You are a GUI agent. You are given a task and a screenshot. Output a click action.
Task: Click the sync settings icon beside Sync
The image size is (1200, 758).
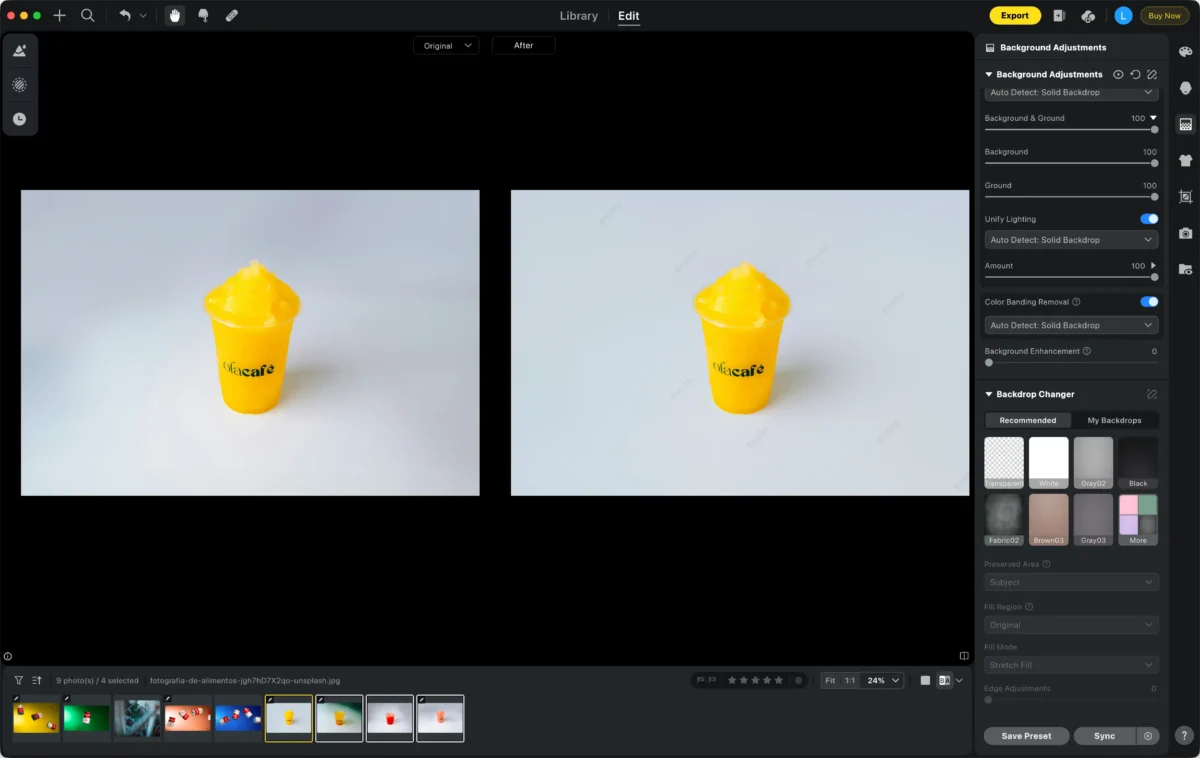pyautogui.click(x=1148, y=736)
